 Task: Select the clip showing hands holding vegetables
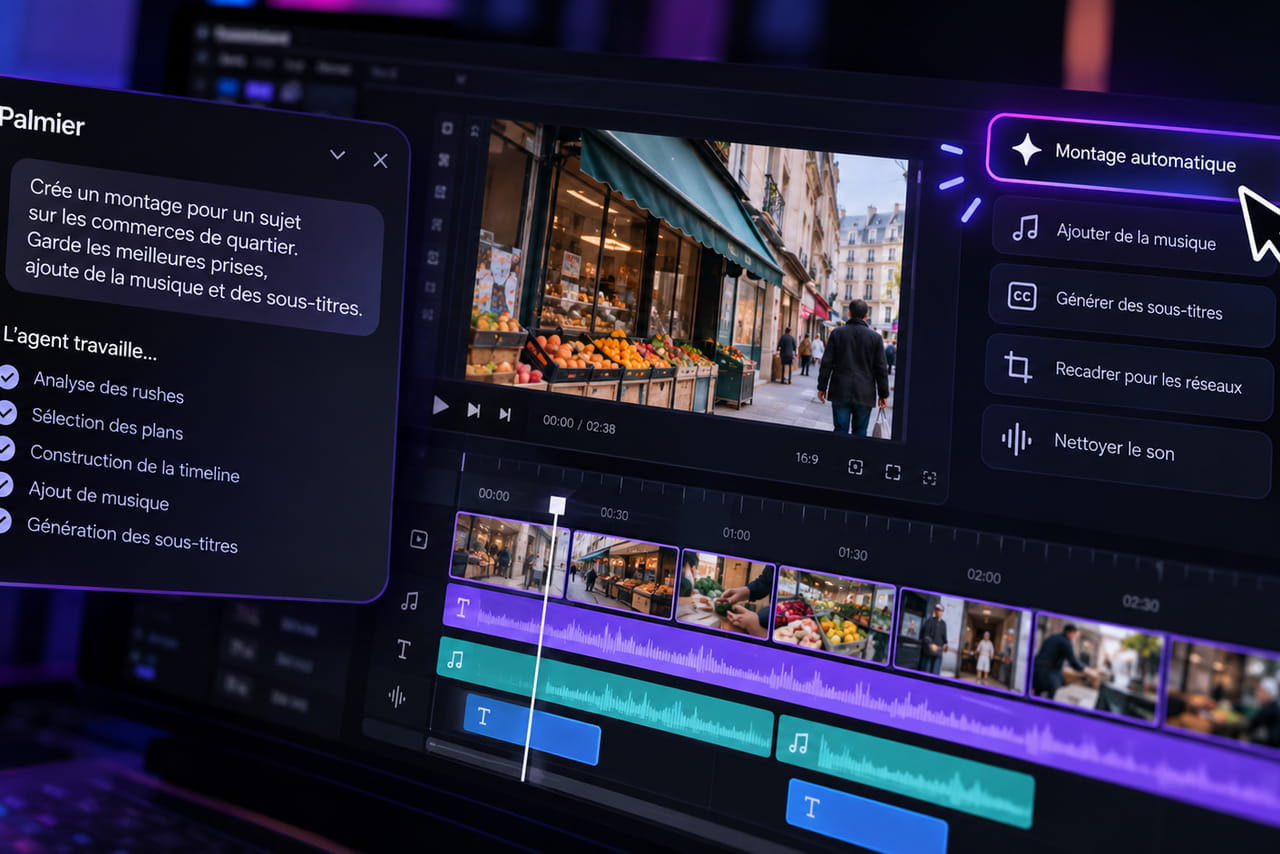coord(725,594)
